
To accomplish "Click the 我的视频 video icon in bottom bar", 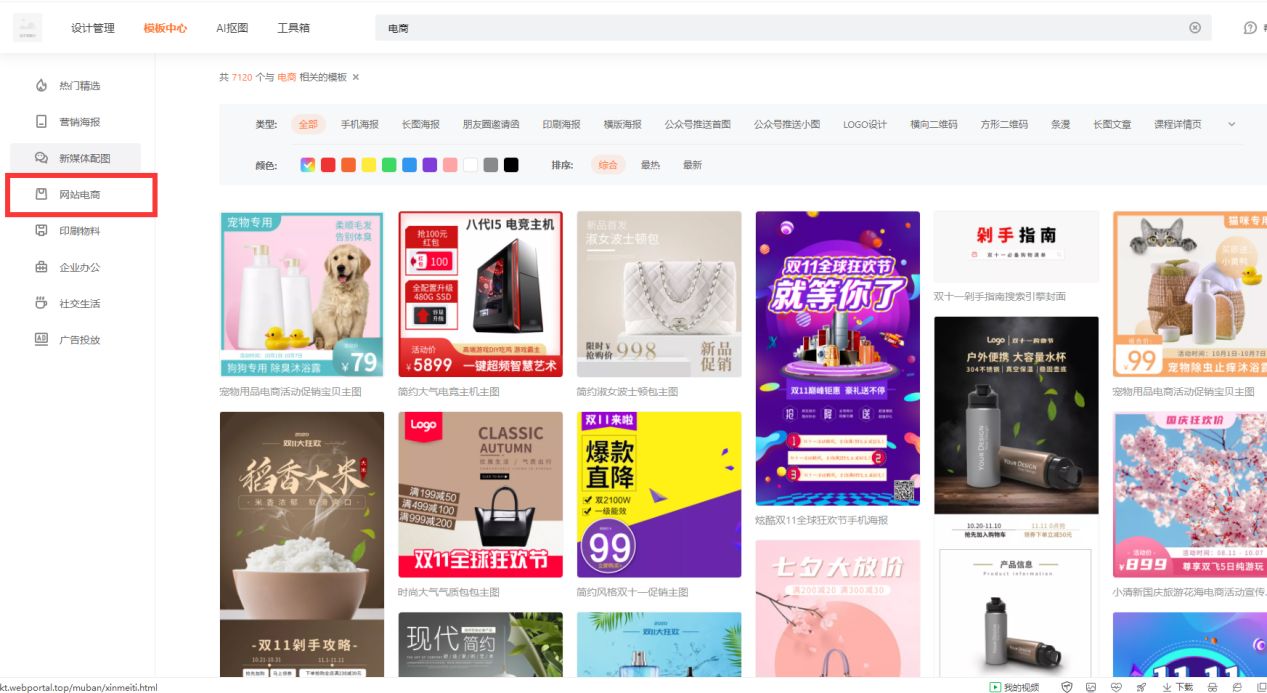I will (x=993, y=687).
